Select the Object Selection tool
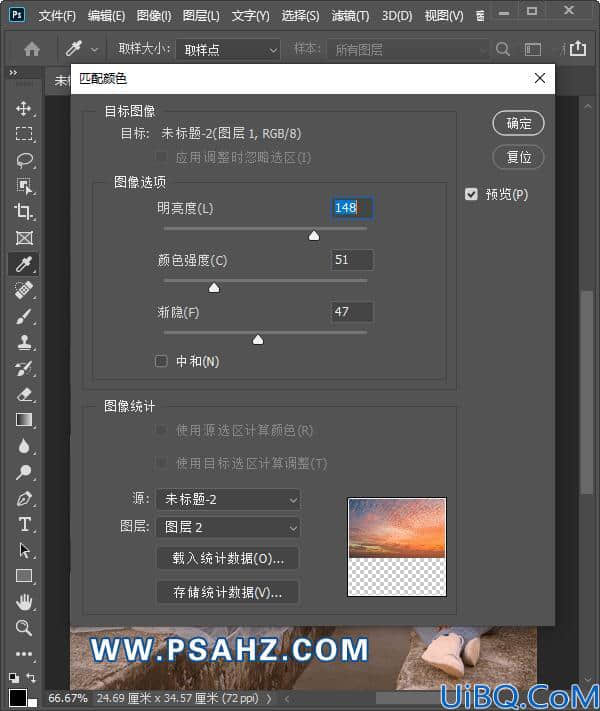 [24, 186]
